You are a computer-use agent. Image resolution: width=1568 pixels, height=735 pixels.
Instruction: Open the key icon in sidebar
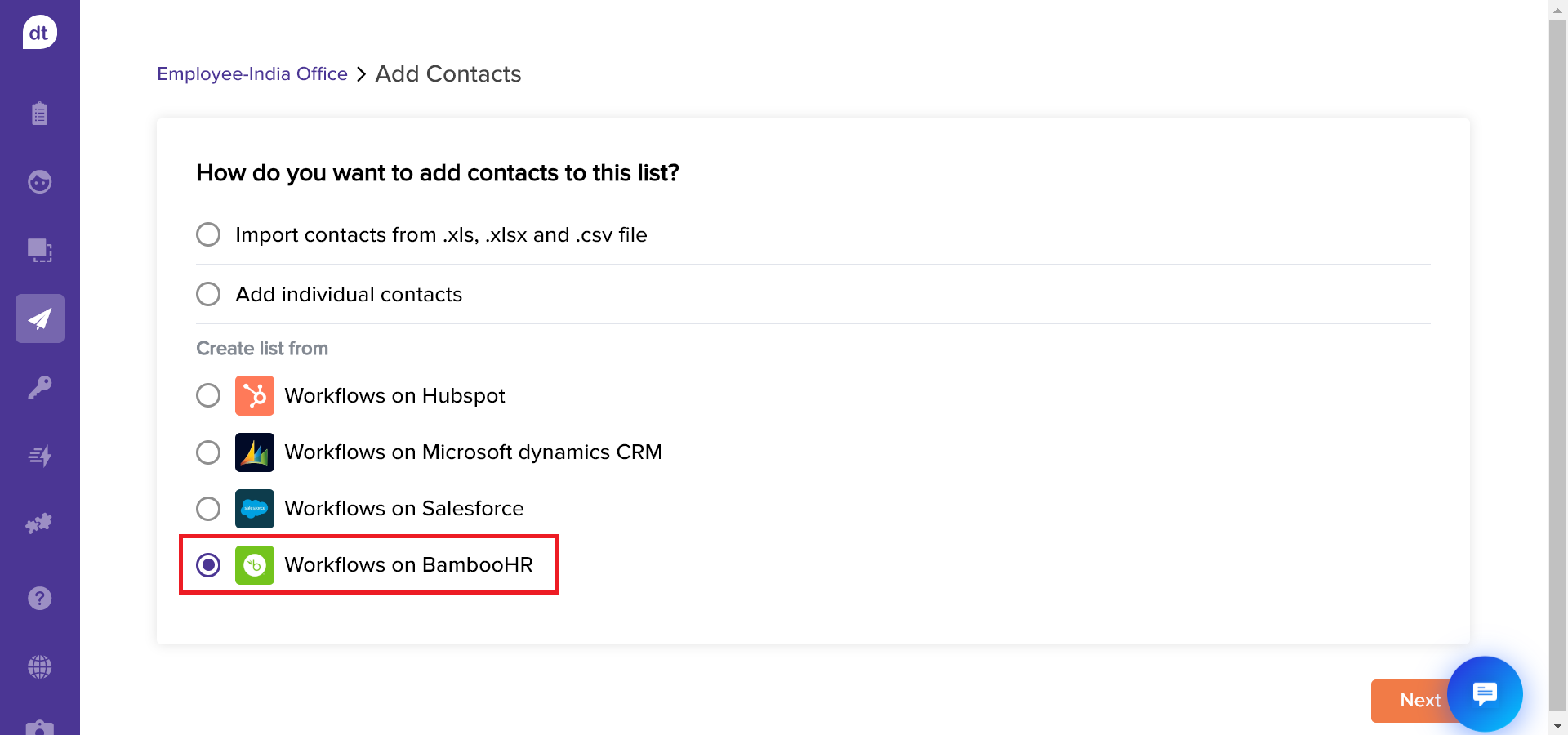coord(39,387)
